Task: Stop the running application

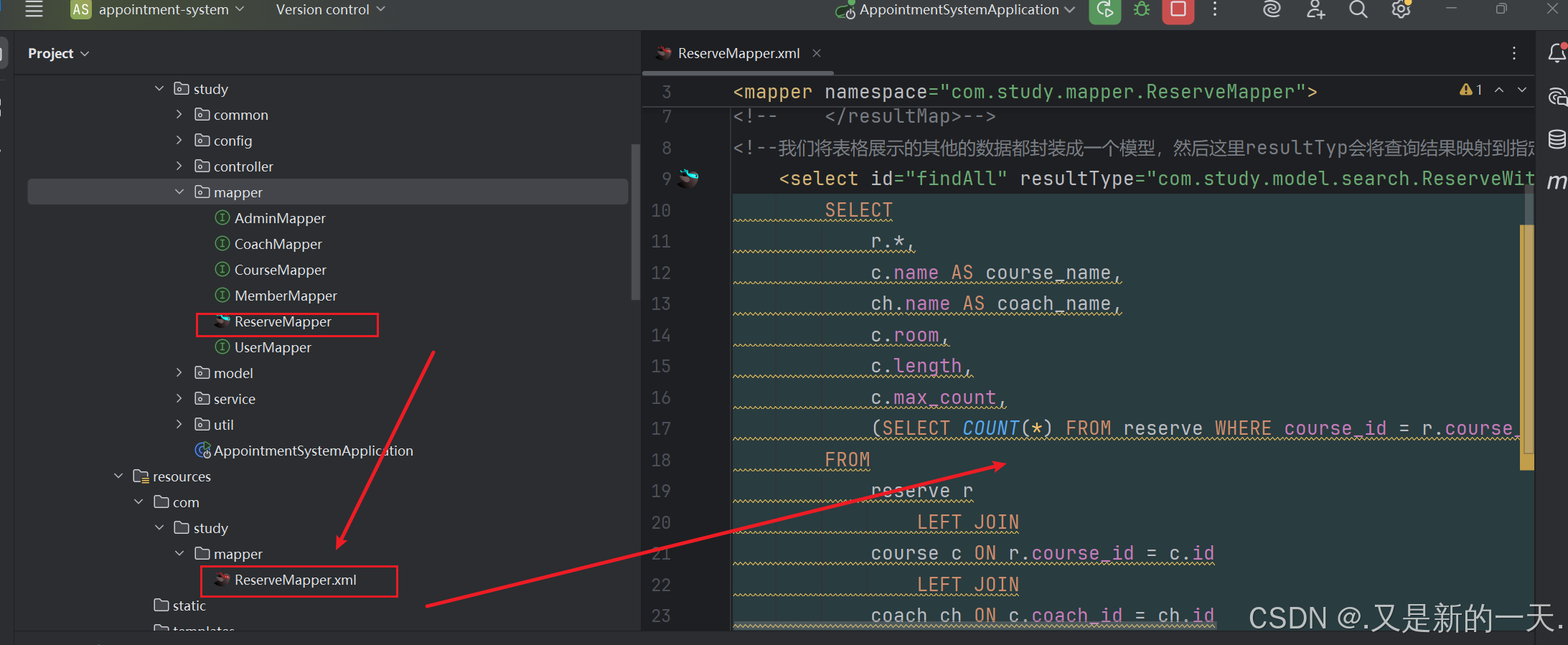Action: [1178, 10]
